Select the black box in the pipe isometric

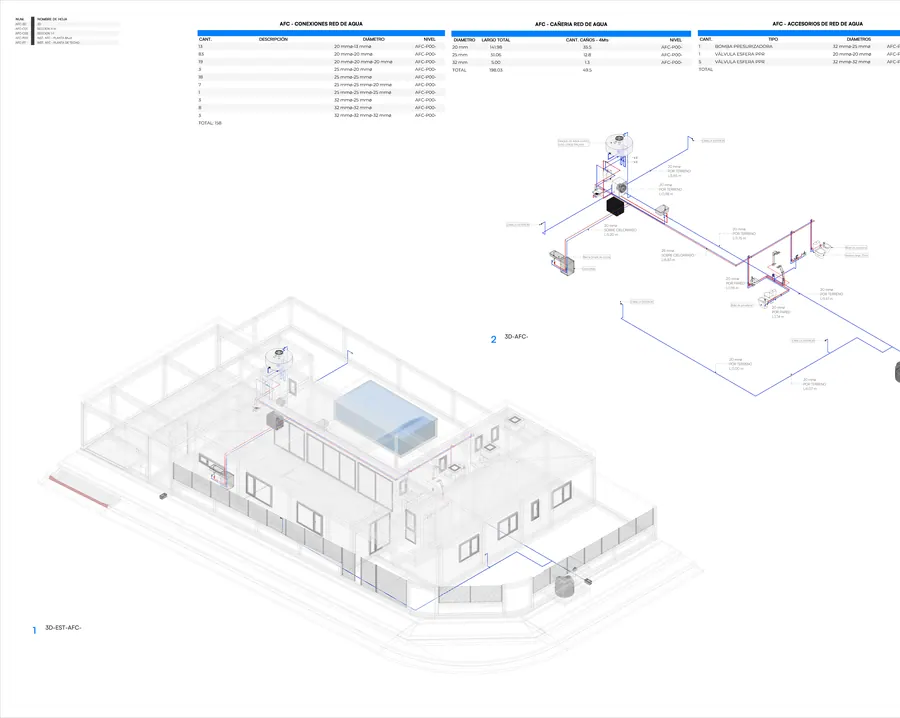(616, 205)
